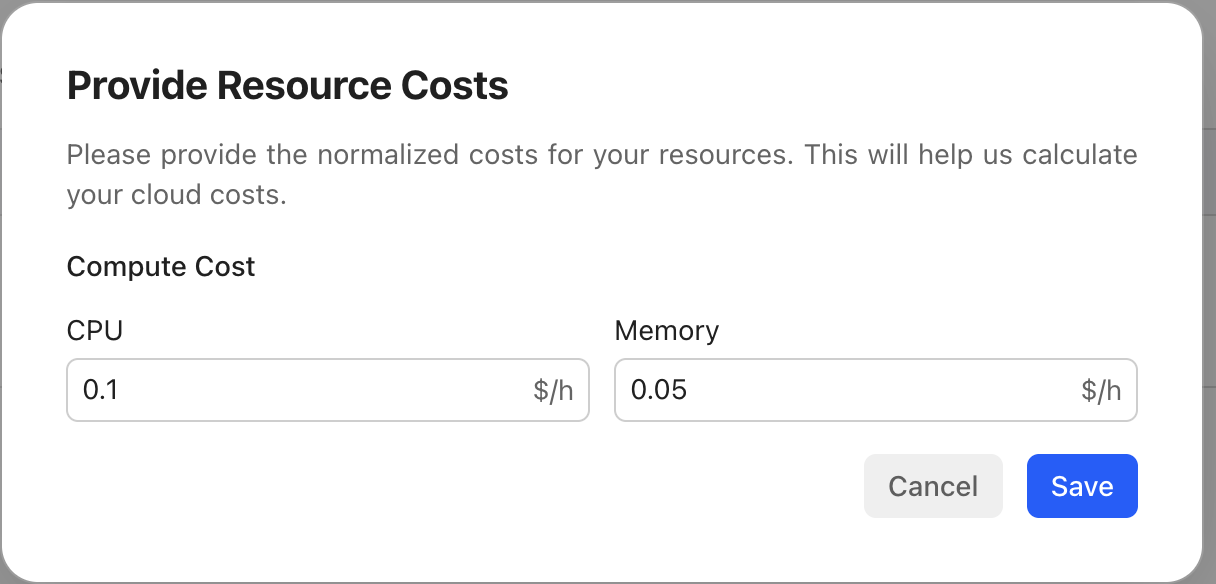Click the CPU field label
Screen dimensions: 1216x584
[94, 330]
